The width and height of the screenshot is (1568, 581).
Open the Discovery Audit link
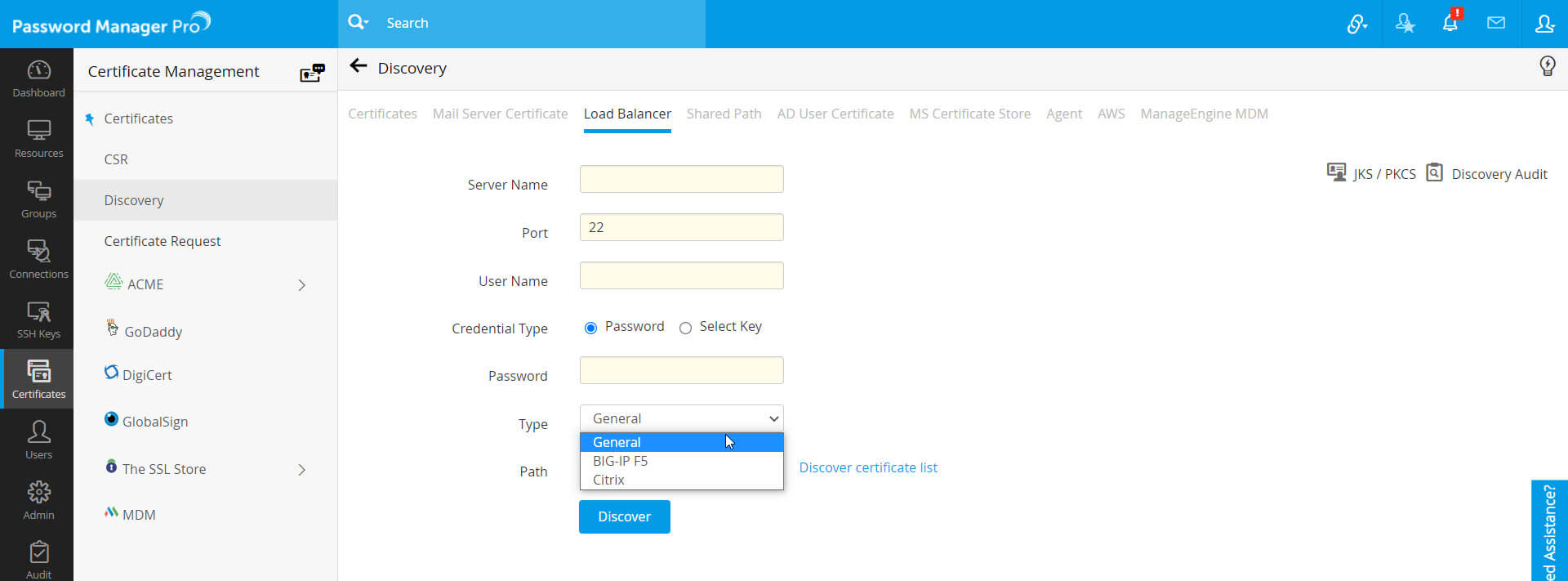1499,174
